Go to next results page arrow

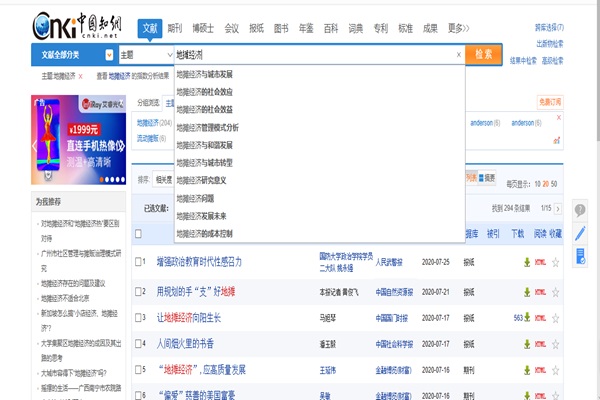click(558, 209)
